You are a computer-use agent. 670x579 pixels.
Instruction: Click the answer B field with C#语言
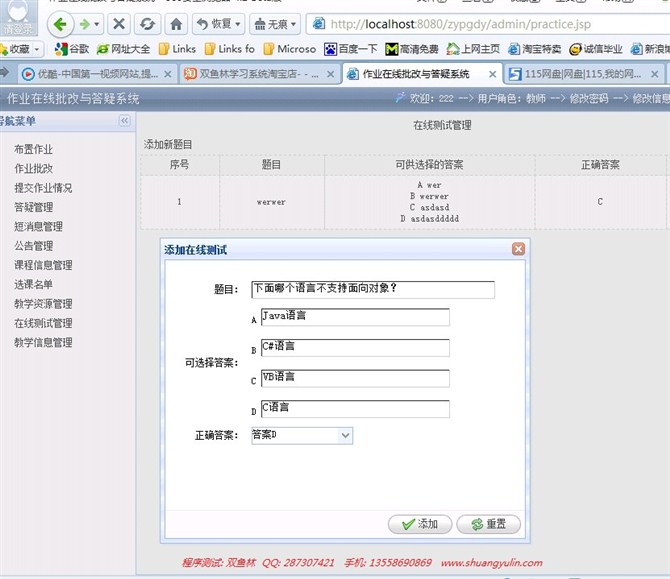pyautogui.click(x=355, y=348)
